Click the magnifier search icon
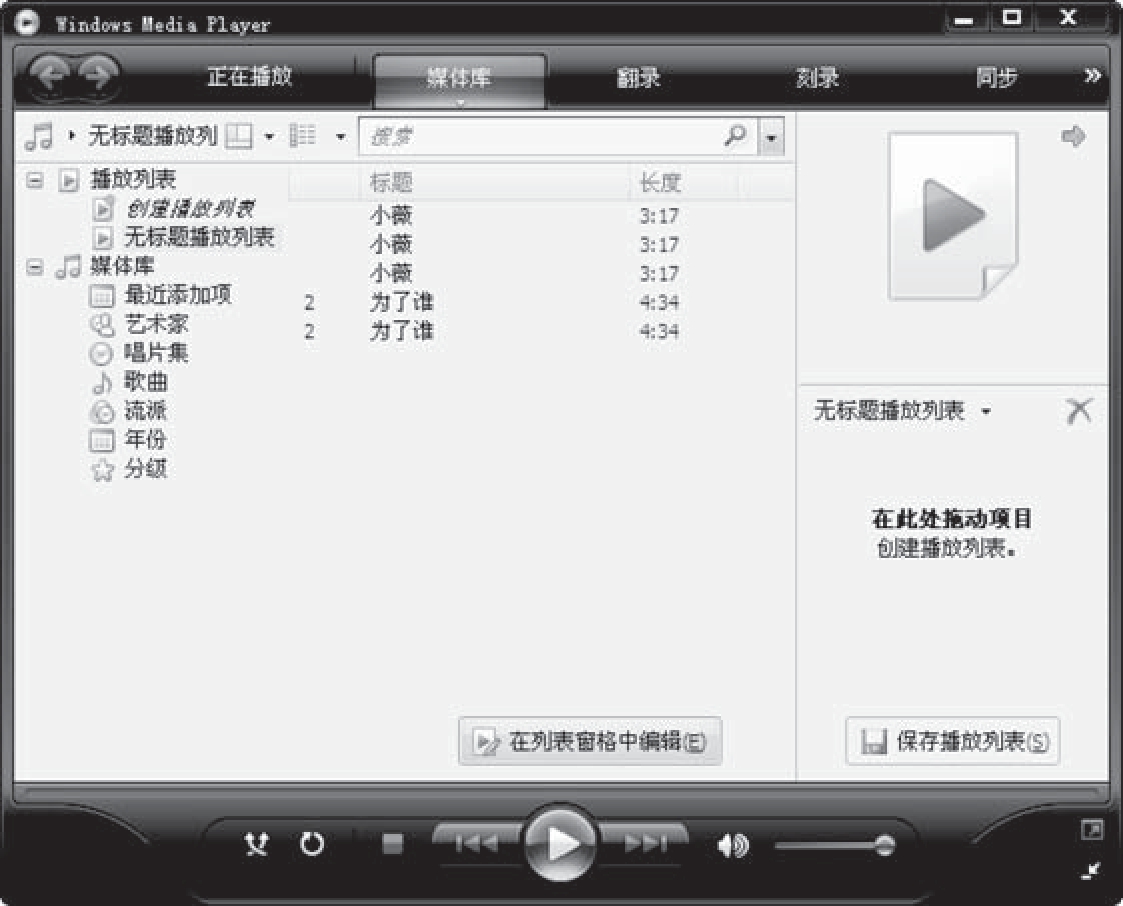This screenshot has height=906, width=1123. [736, 135]
